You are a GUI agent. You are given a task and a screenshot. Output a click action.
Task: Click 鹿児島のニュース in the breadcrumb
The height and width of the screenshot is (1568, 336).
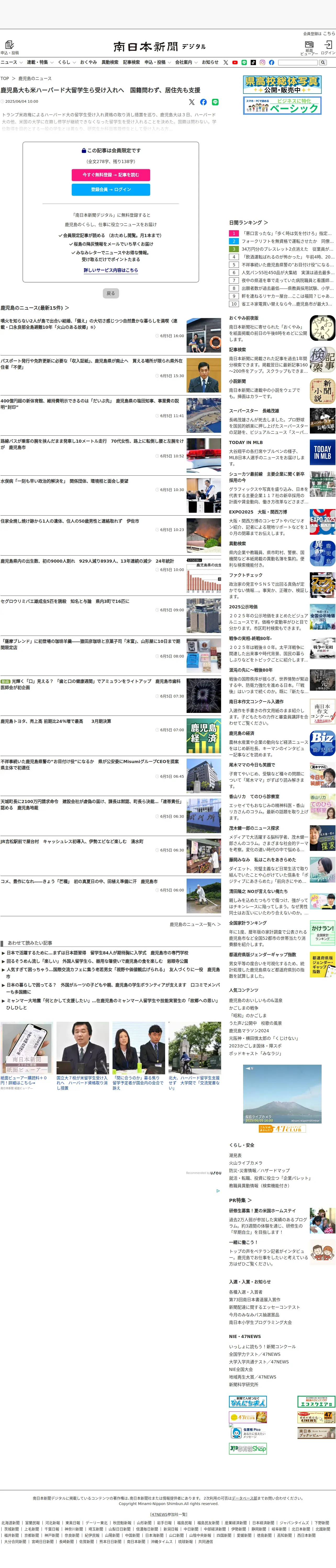35,78
